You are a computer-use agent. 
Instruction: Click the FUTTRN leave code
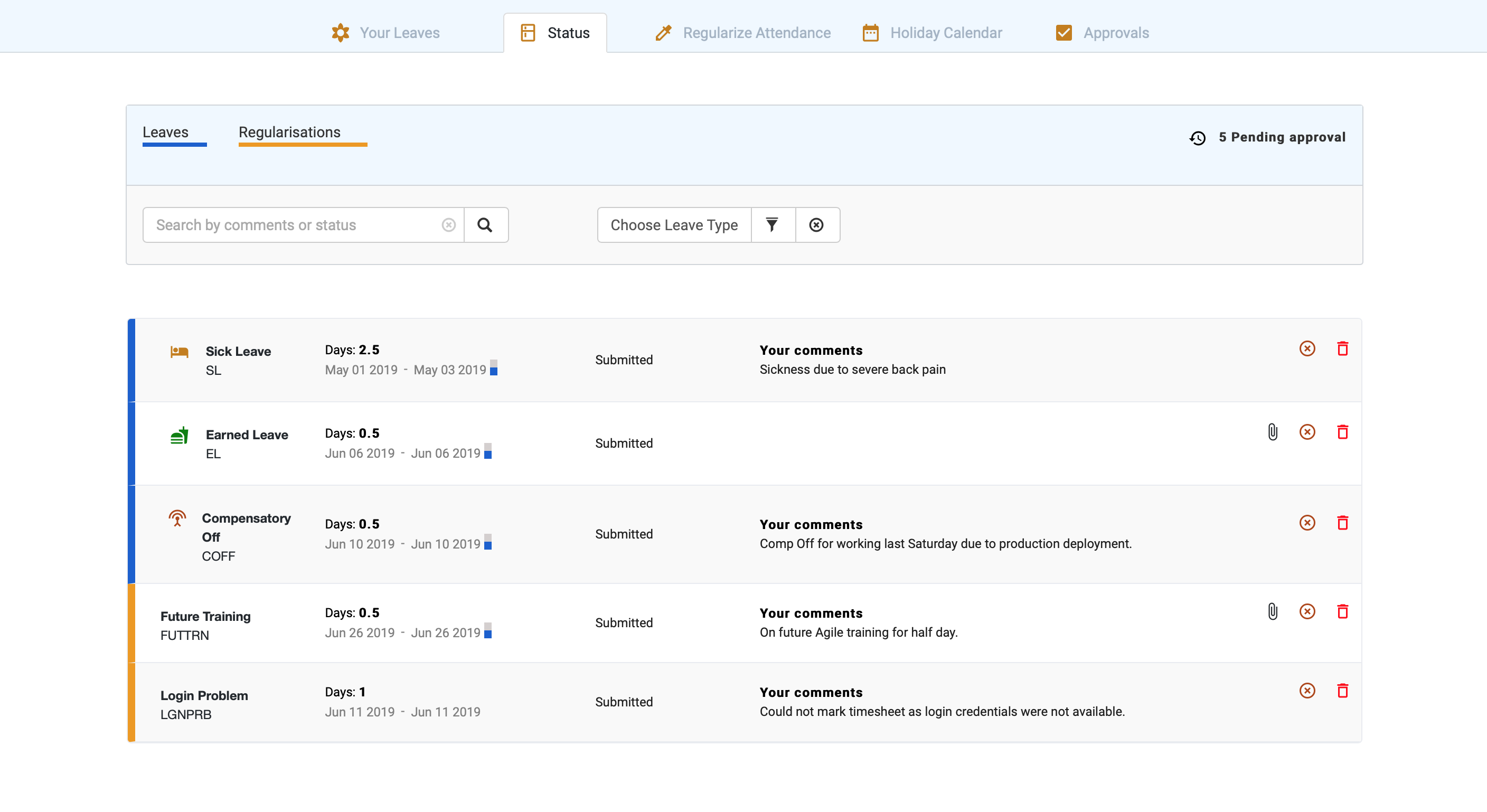(185, 636)
